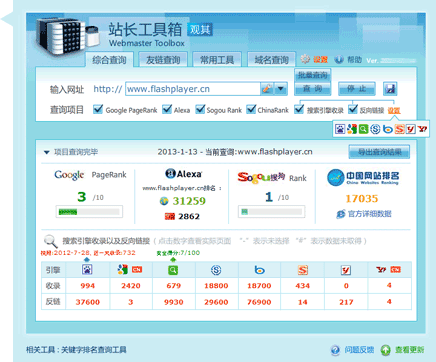Select Baidu paw icon in engine popup
This screenshot has height=362, width=436.
(x=340, y=129)
